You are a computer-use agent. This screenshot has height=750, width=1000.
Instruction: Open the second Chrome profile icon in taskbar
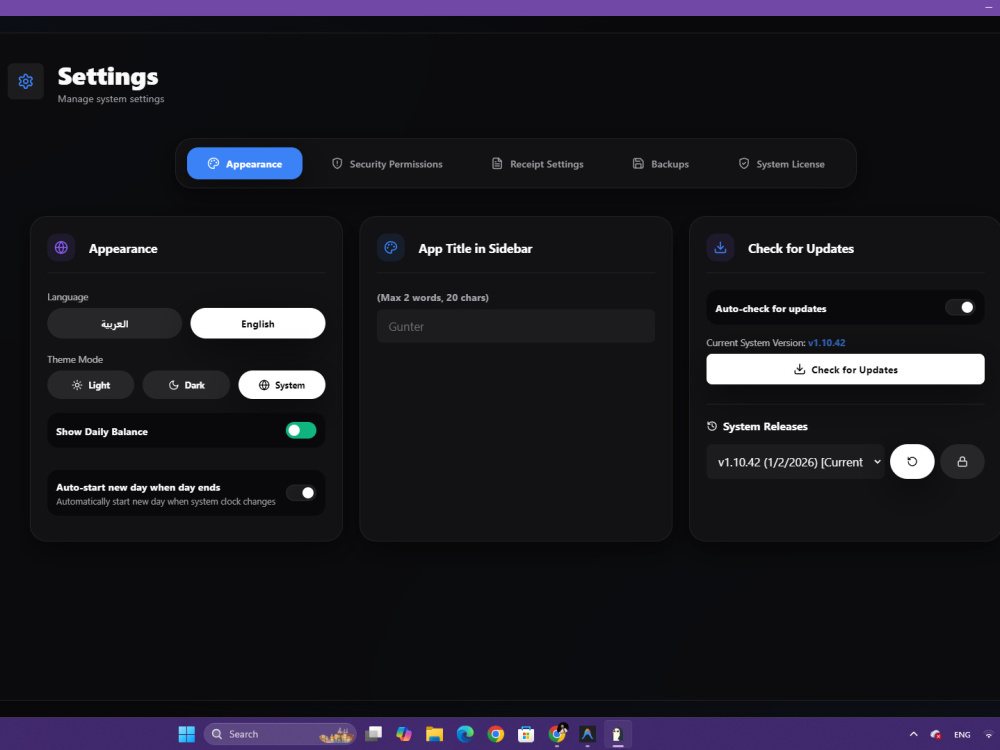point(557,734)
